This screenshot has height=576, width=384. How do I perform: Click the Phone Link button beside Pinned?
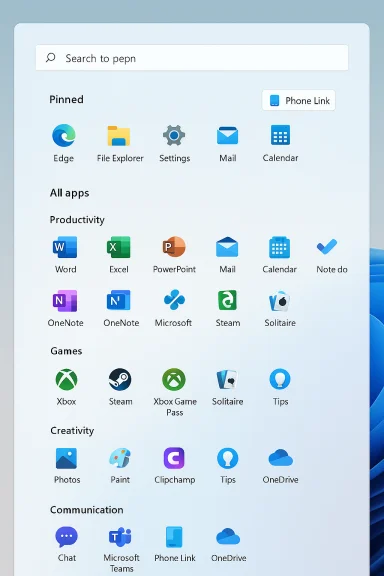298,100
